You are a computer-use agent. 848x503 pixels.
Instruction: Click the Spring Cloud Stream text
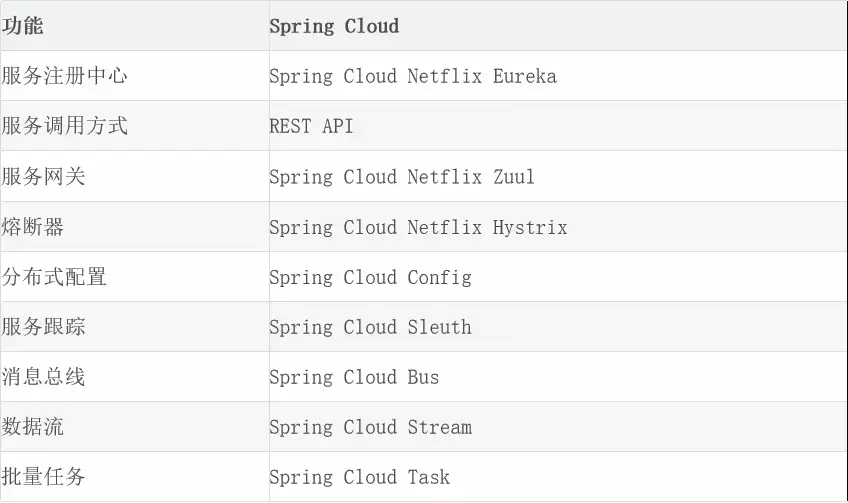(x=370, y=427)
